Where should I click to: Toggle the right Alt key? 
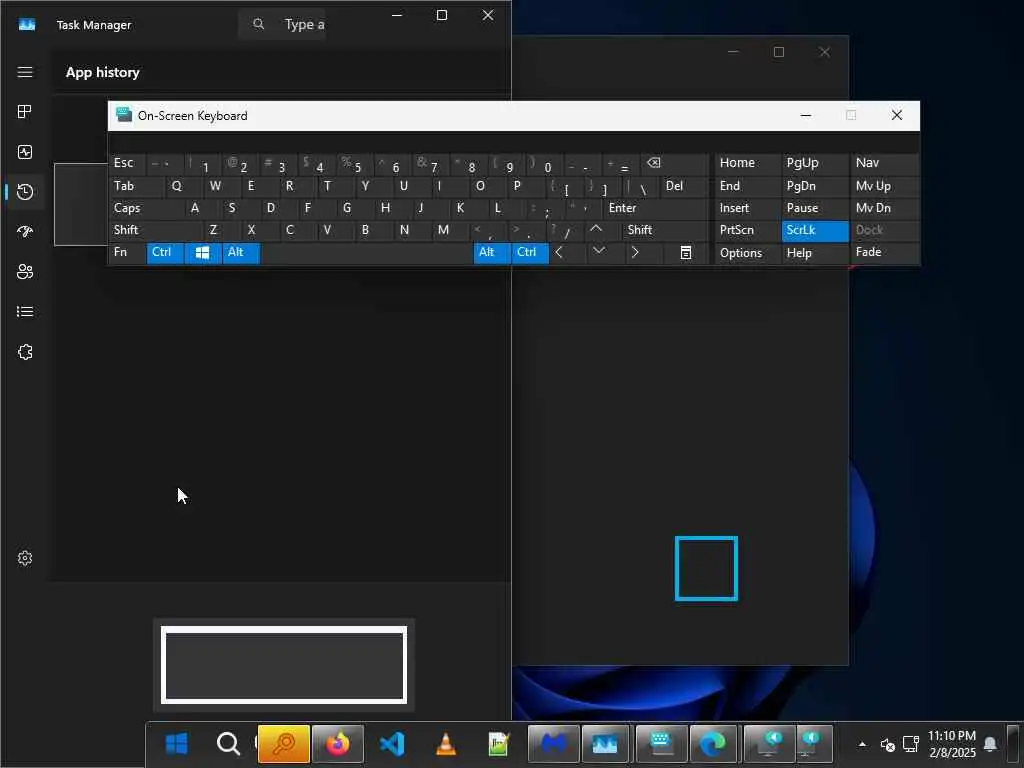click(492, 253)
